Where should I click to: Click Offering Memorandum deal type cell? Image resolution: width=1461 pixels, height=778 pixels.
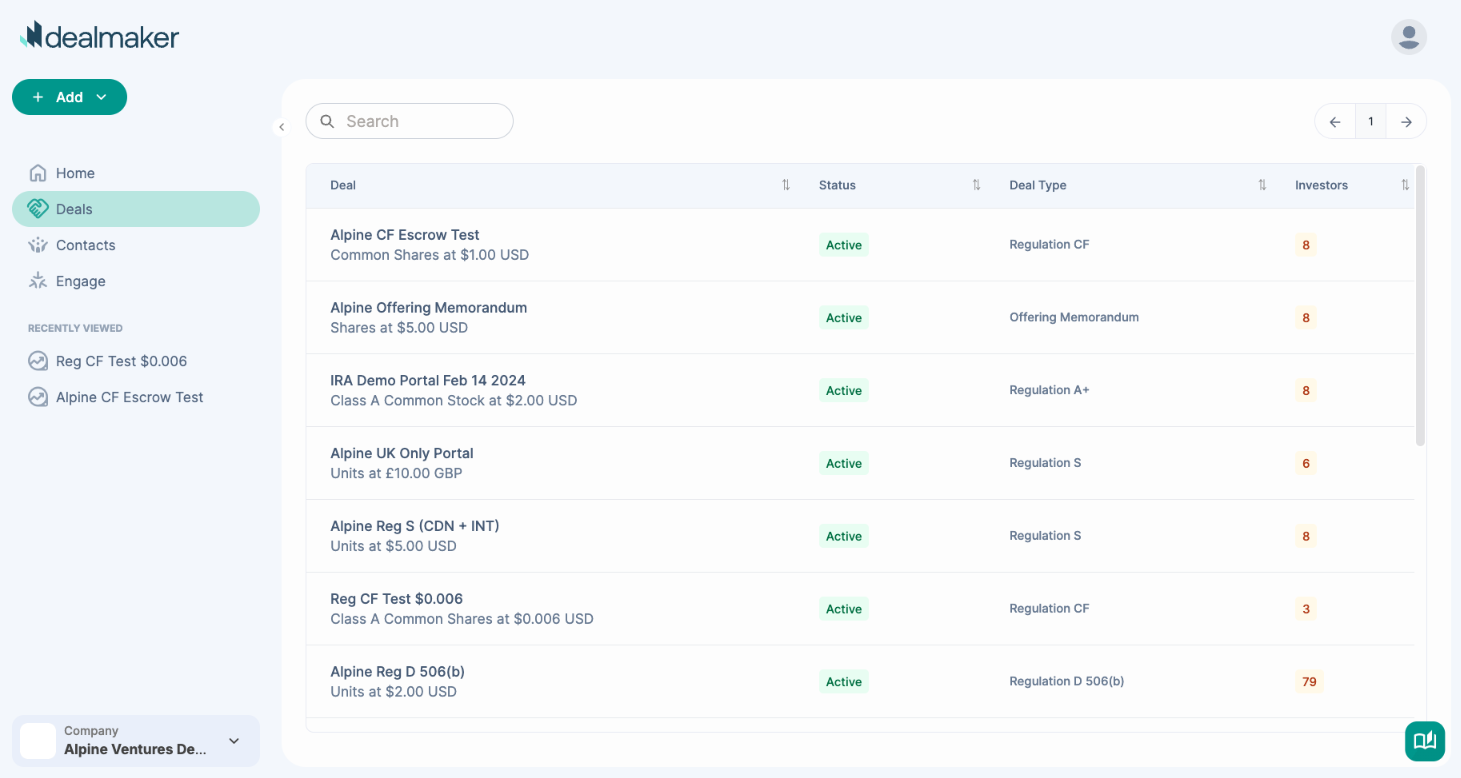point(1074,317)
